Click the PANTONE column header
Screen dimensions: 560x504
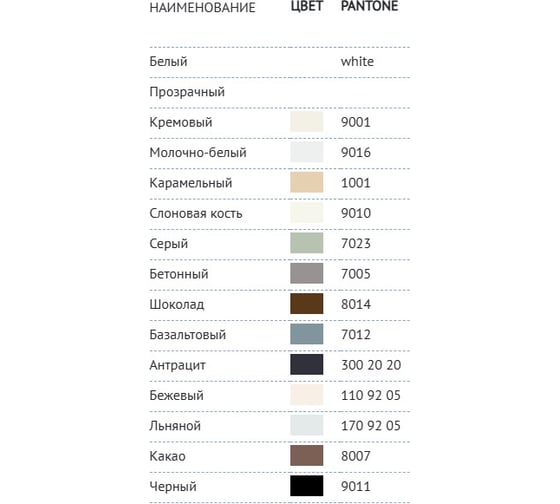369,6
